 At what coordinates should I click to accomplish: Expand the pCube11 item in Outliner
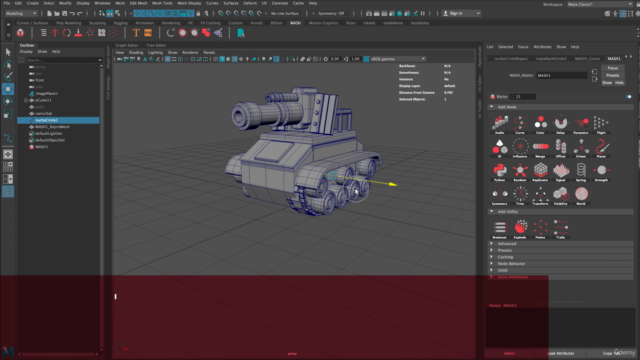[26, 100]
